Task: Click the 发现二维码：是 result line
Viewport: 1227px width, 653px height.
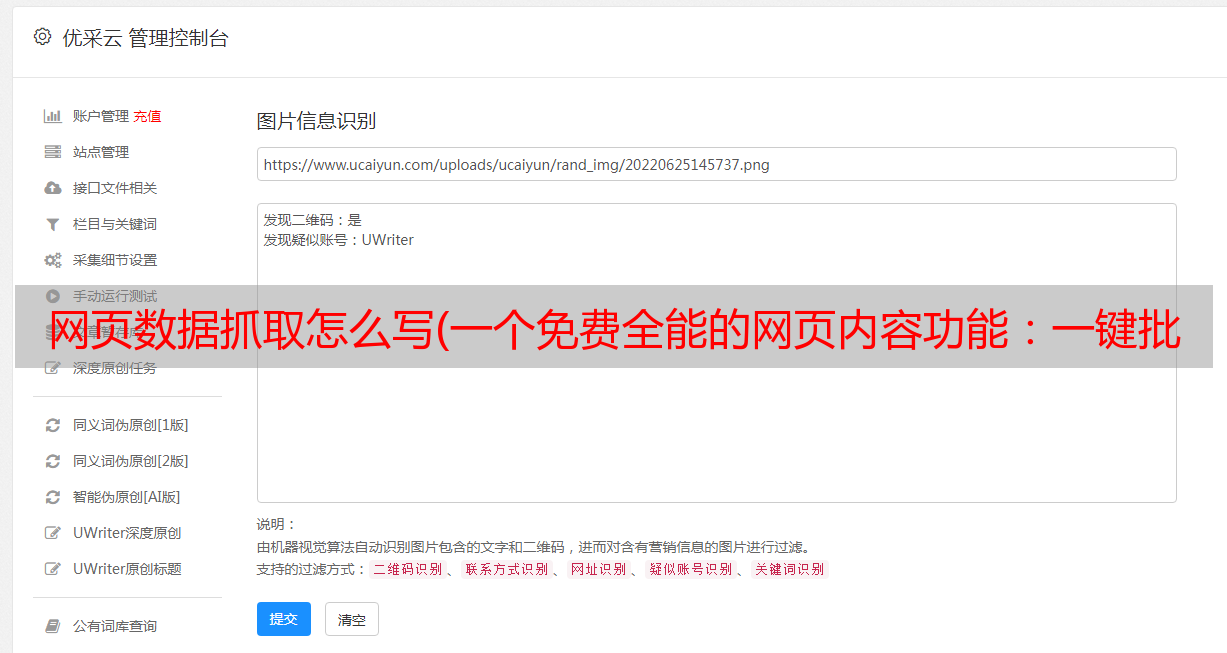Action: click(x=313, y=220)
